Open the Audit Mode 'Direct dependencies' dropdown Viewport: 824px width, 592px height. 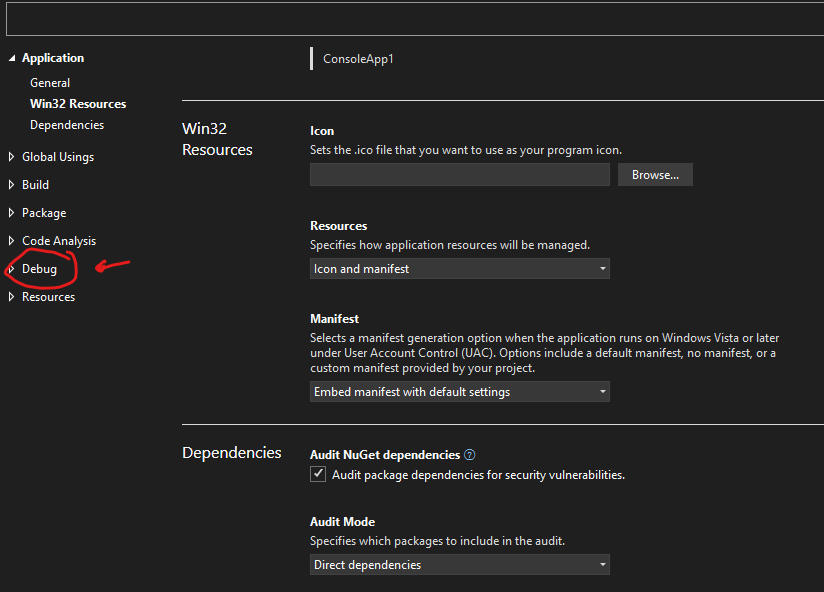[459, 565]
